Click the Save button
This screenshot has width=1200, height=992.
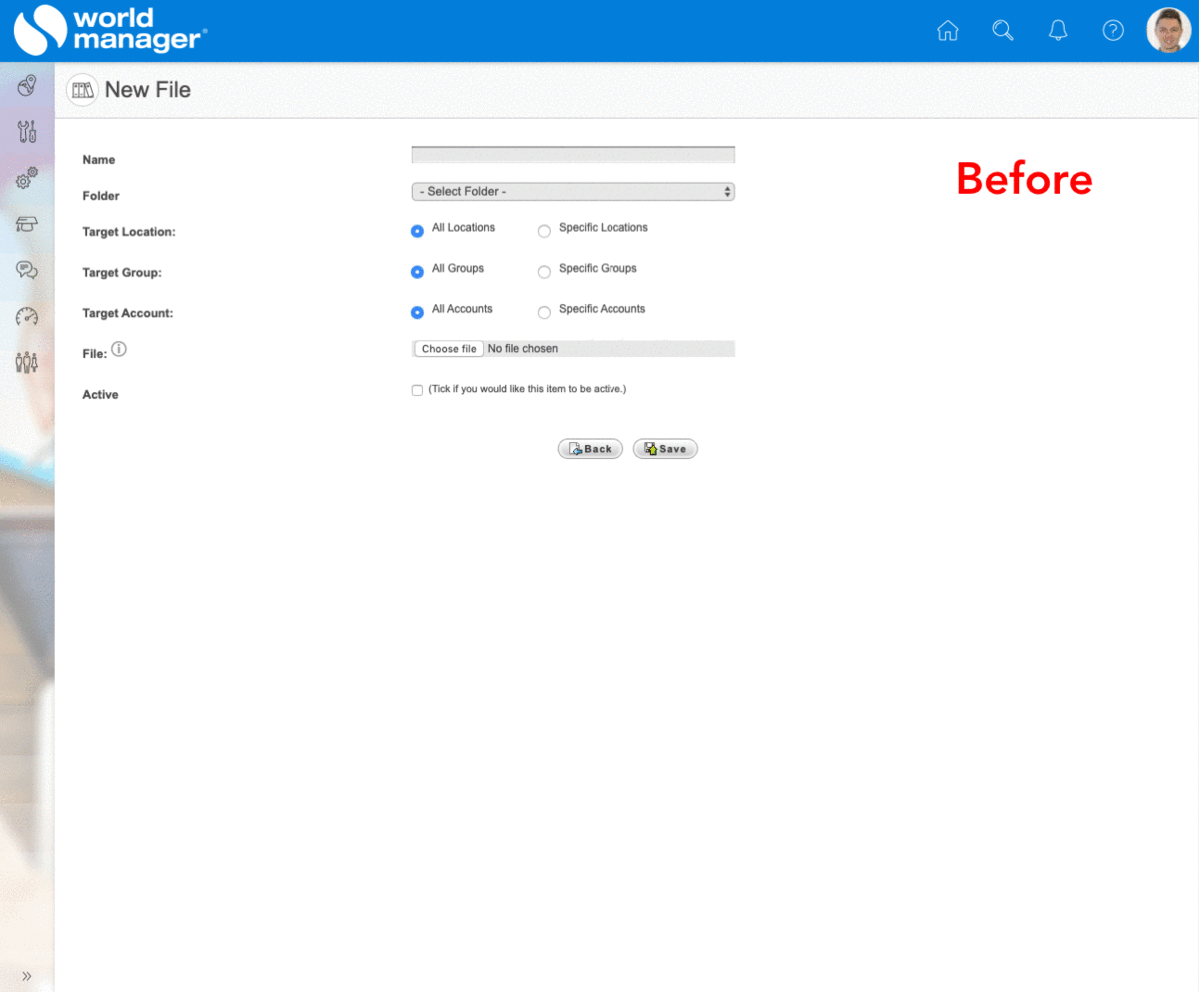(665, 449)
